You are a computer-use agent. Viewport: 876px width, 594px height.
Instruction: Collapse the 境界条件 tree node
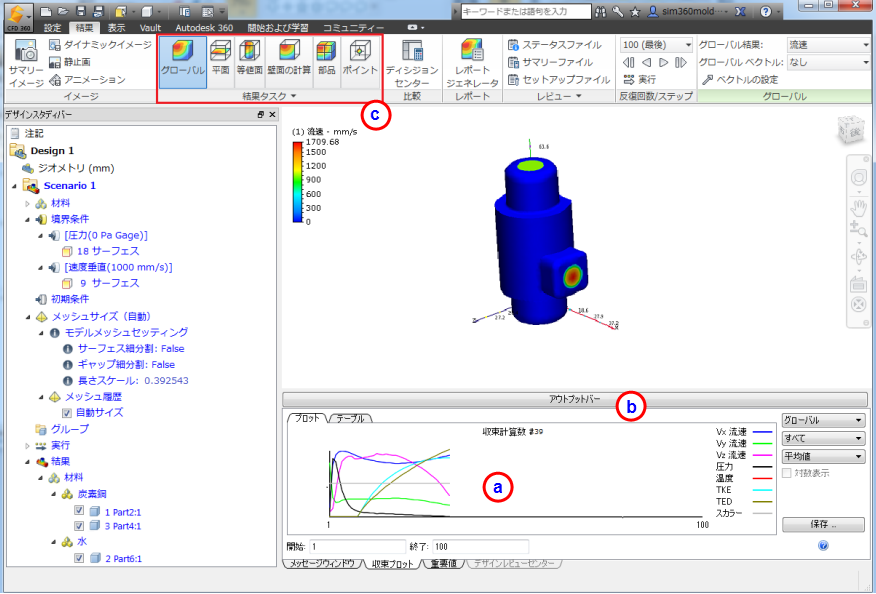pos(27,220)
